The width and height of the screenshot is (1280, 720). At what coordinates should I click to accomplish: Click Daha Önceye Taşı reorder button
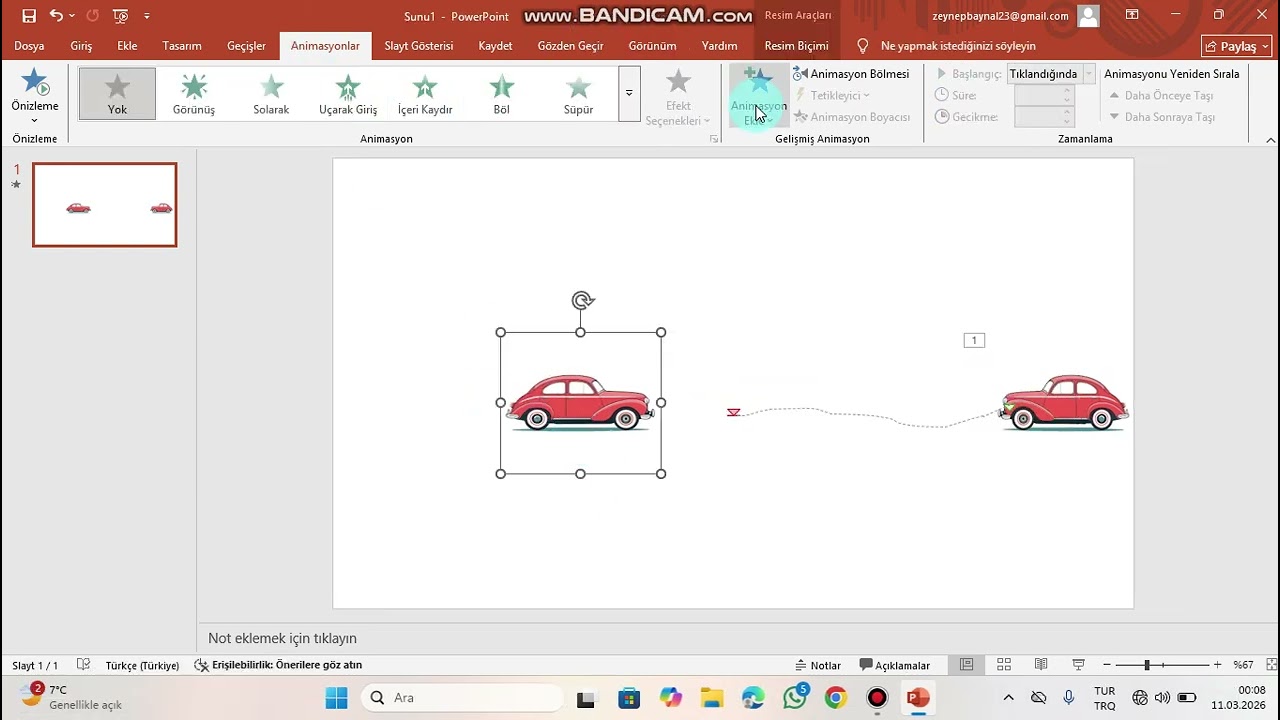1161,95
